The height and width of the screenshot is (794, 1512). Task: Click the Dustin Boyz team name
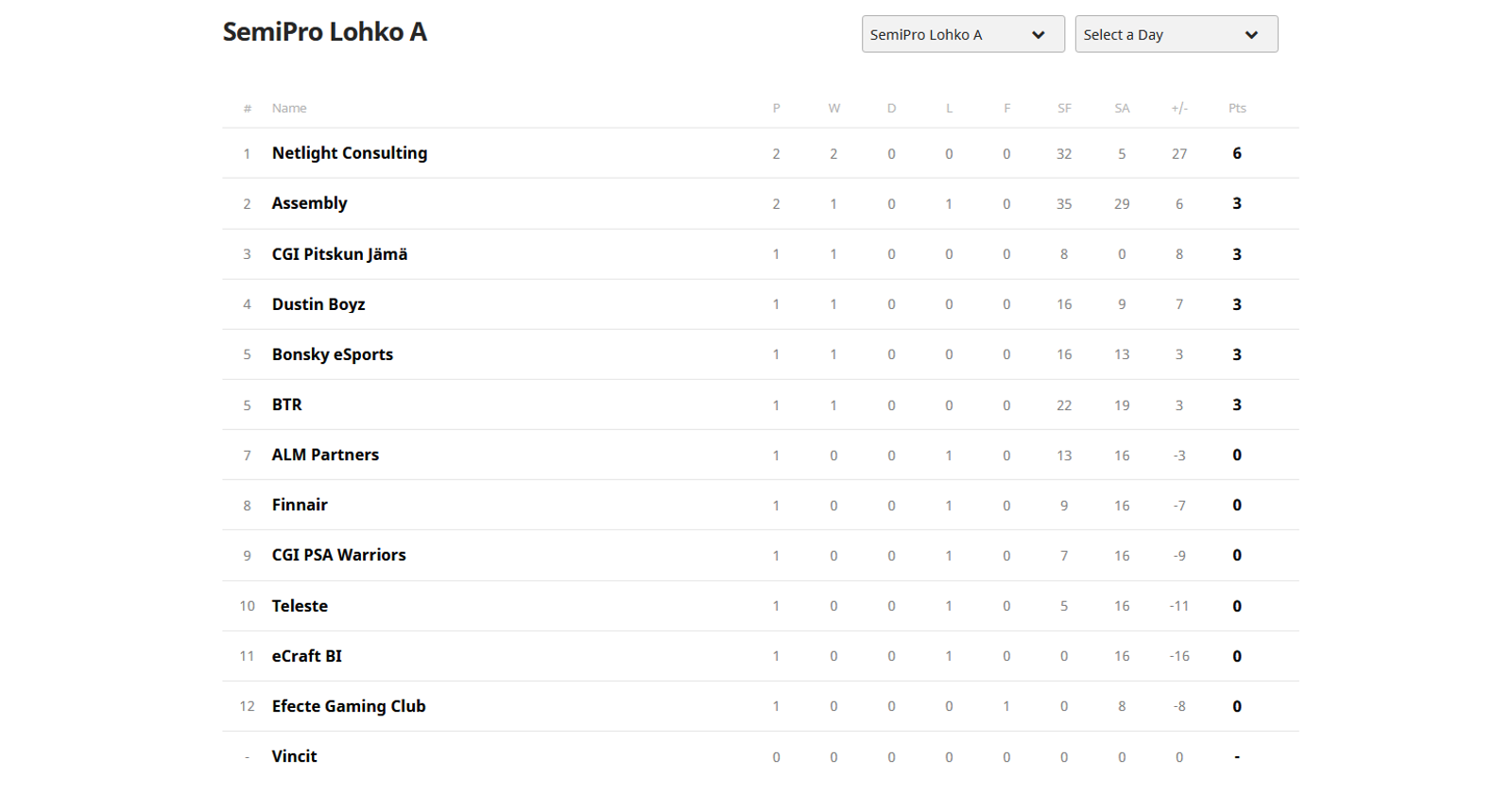tap(318, 304)
